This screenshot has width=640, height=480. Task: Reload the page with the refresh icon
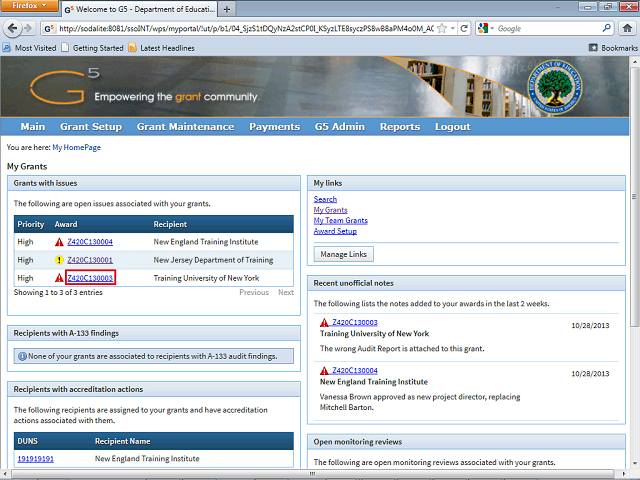(464, 28)
